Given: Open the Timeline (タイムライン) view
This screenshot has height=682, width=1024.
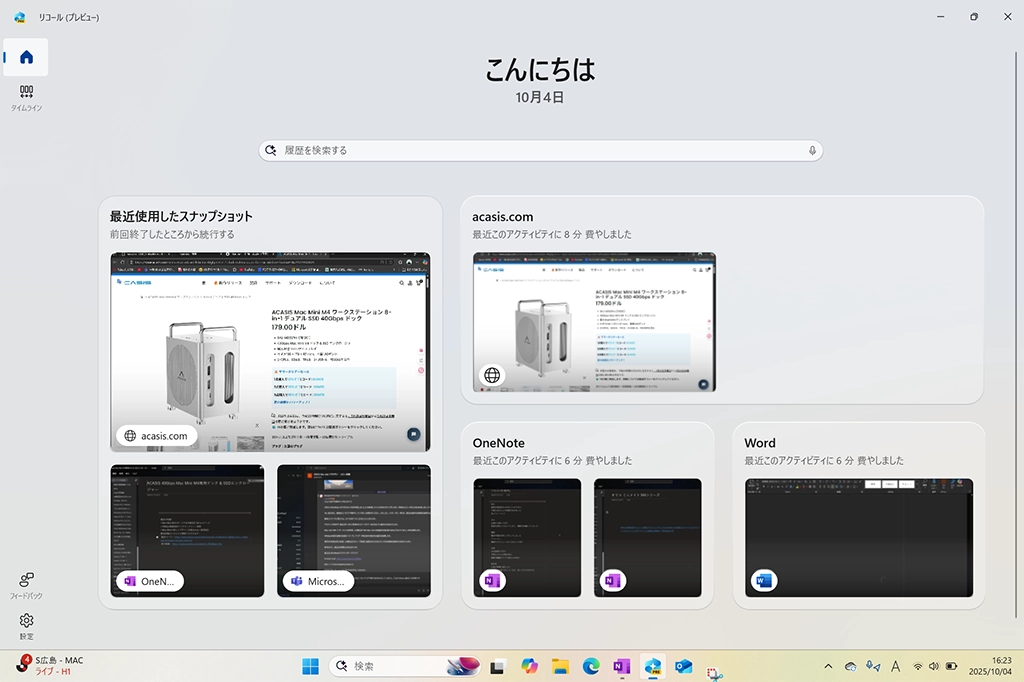Looking at the screenshot, I should 26,97.
